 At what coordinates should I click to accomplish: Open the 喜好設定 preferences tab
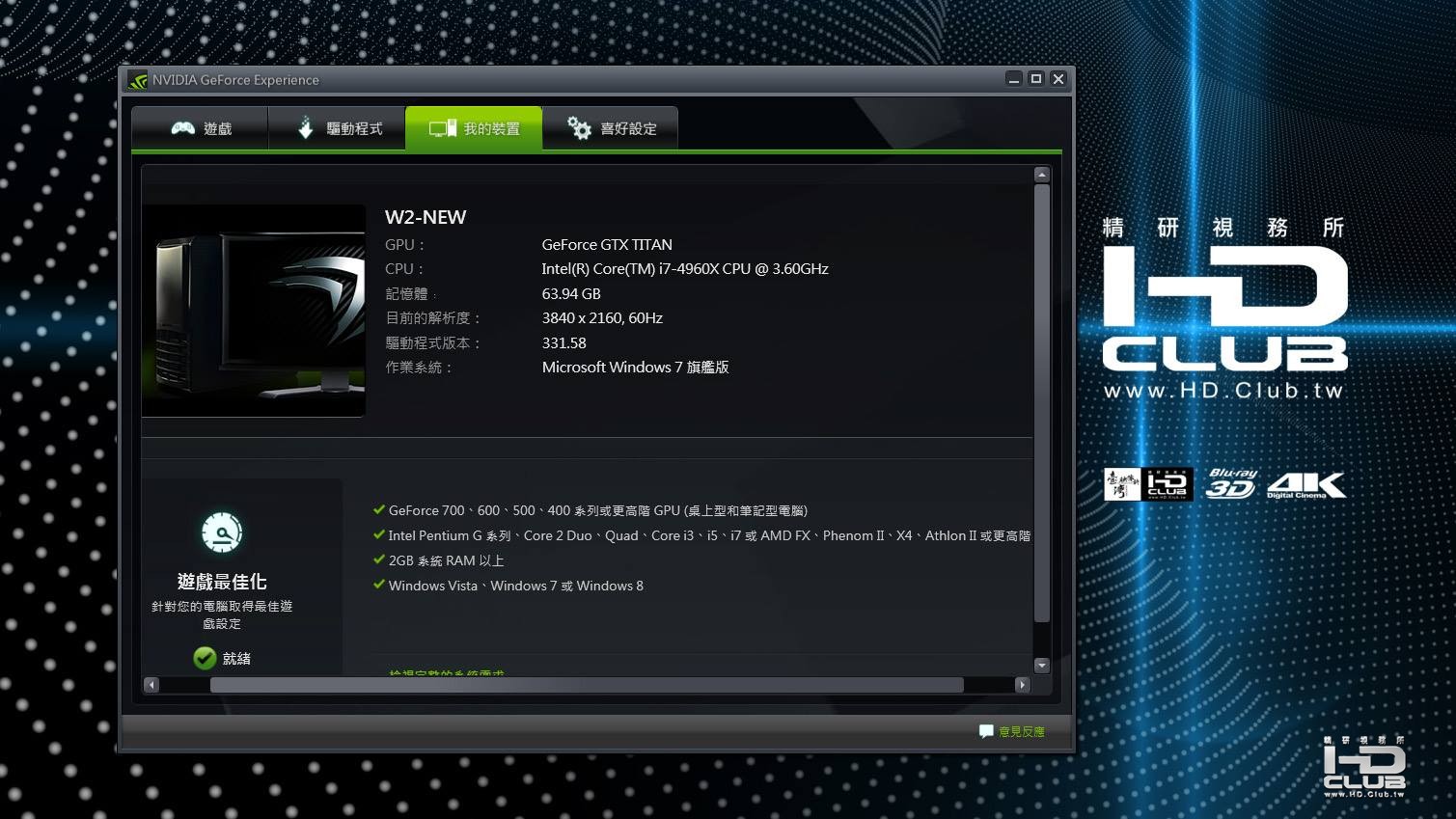point(611,128)
